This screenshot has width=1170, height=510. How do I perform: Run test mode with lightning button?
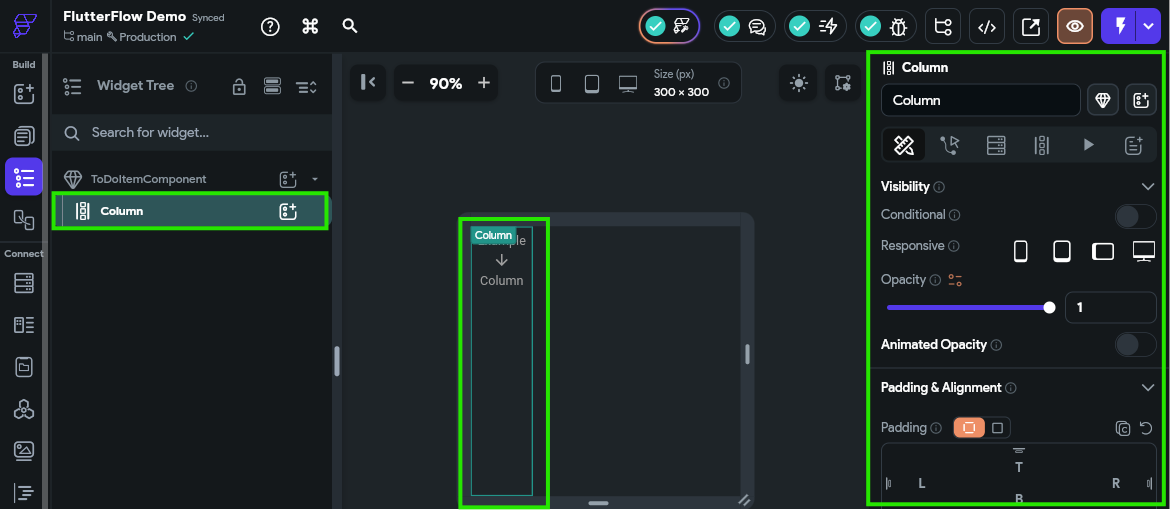coord(1119,27)
